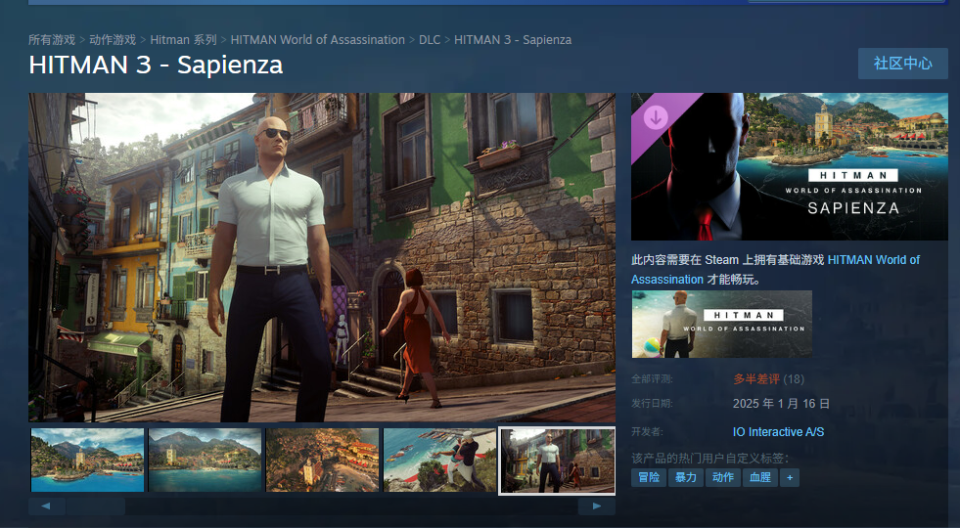Image resolution: width=960 pixels, height=528 pixels.
Task: Select fourth thumbnail with chef on beach
Action: click(x=440, y=460)
